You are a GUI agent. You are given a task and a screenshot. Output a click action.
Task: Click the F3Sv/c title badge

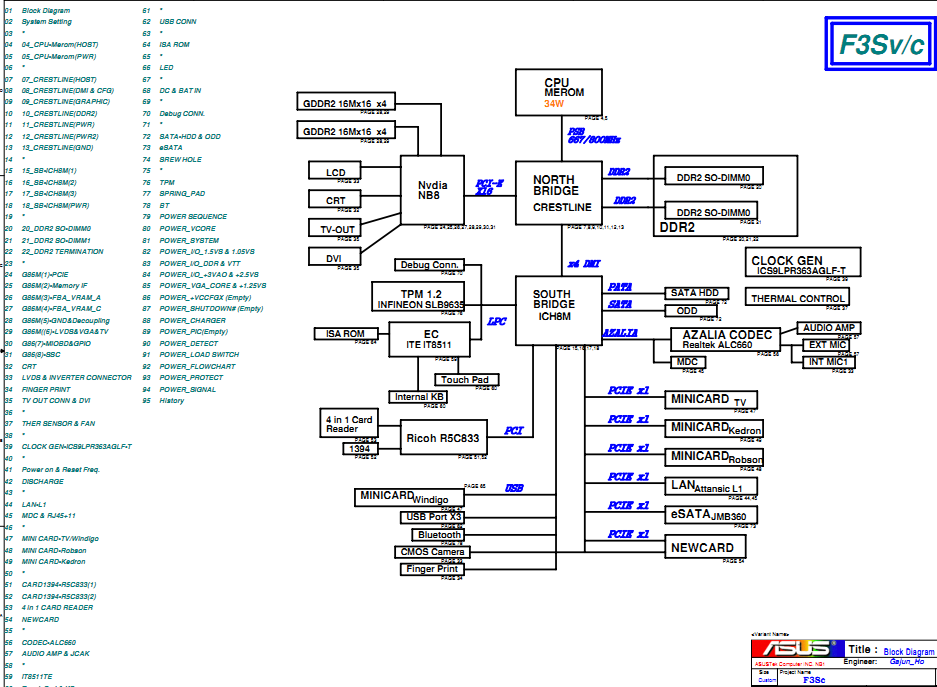pyautogui.click(x=880, y=43)
